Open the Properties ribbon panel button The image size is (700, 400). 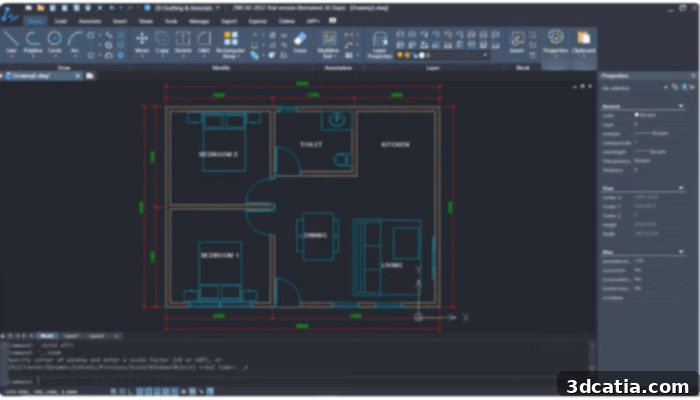555,42
